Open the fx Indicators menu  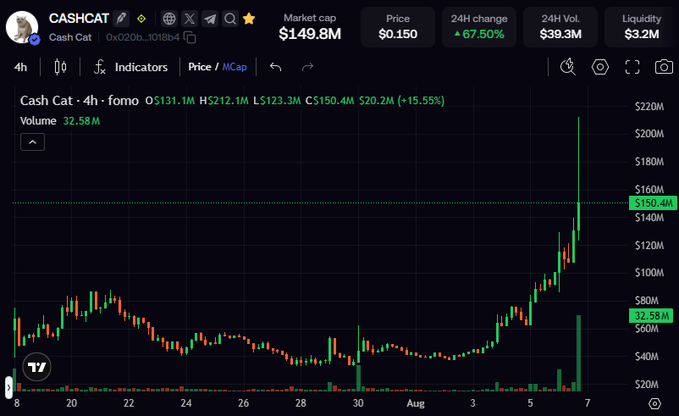(x=131, y=67)
